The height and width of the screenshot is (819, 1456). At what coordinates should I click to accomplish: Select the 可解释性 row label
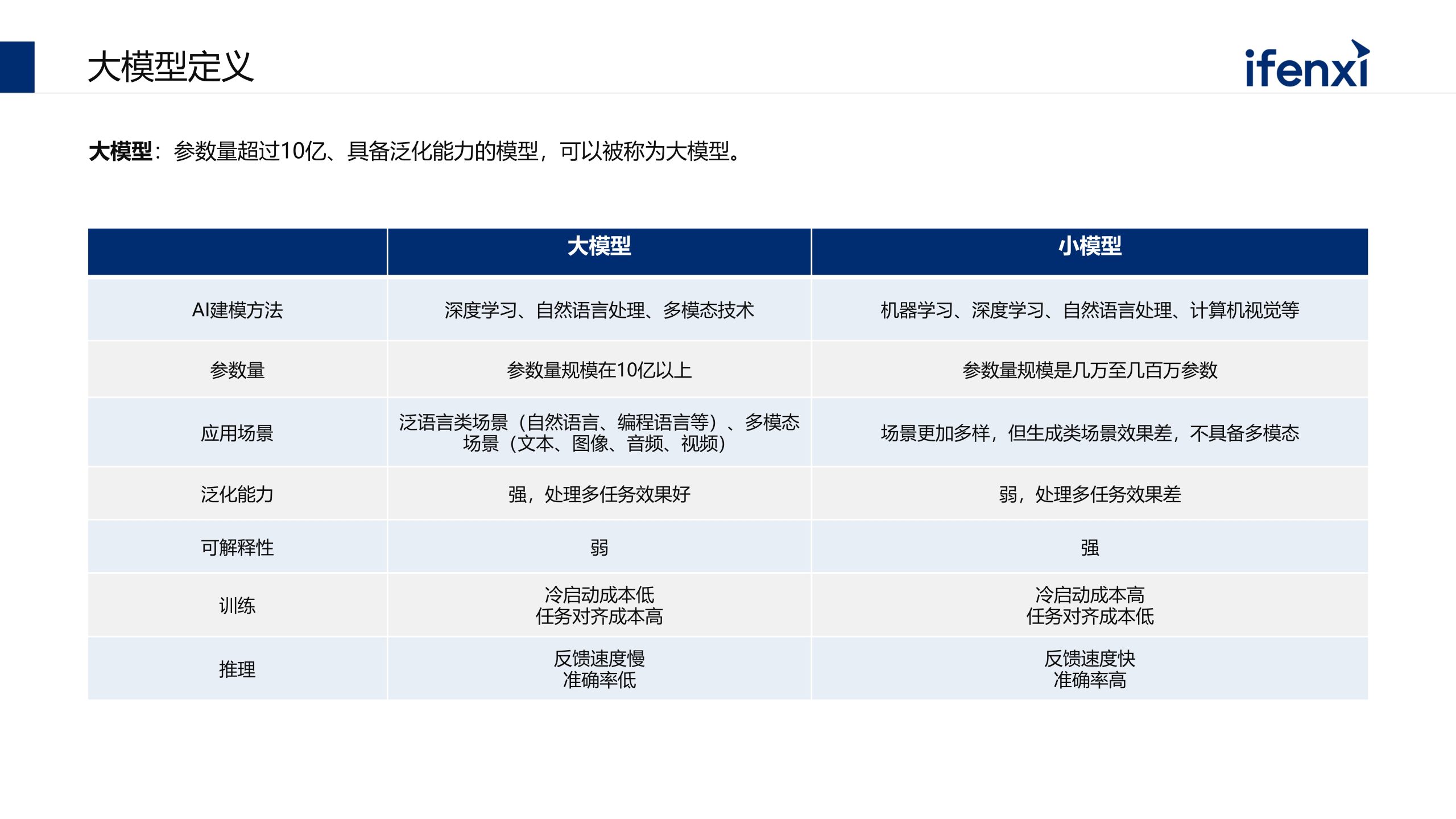pyautogui.click(x=237, y=548)
